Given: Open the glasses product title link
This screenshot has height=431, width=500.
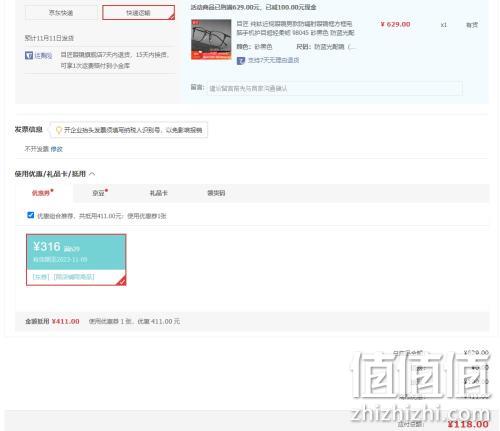Looking at the screenshot, I should tap(295, 28).
